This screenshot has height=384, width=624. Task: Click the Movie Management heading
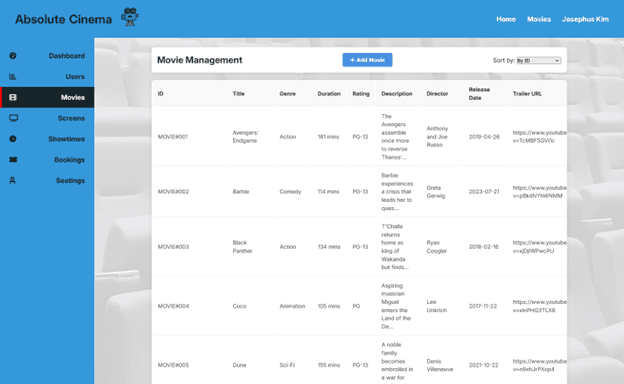pyautogui.click(x=199, y=60)
